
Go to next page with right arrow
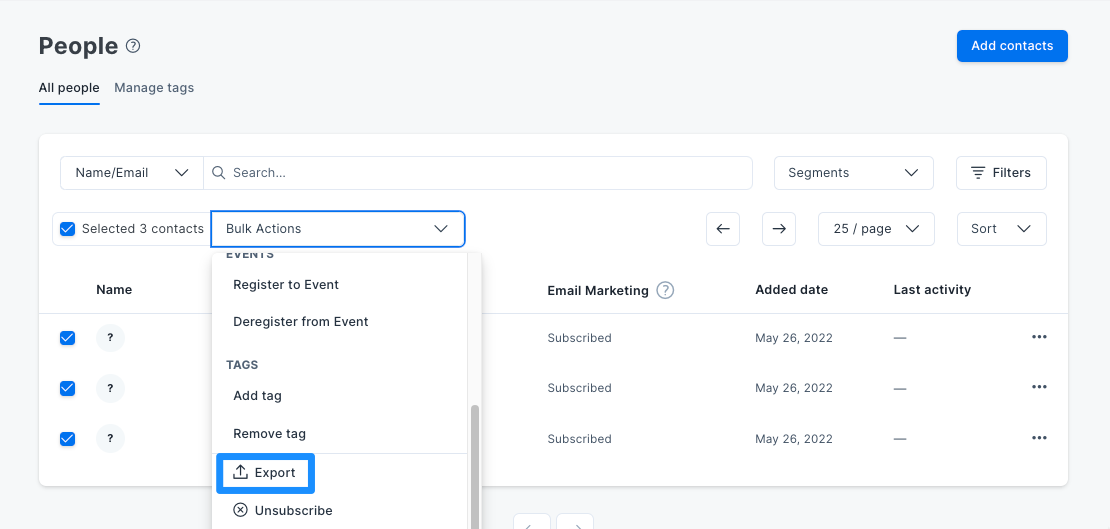[779, 229]
